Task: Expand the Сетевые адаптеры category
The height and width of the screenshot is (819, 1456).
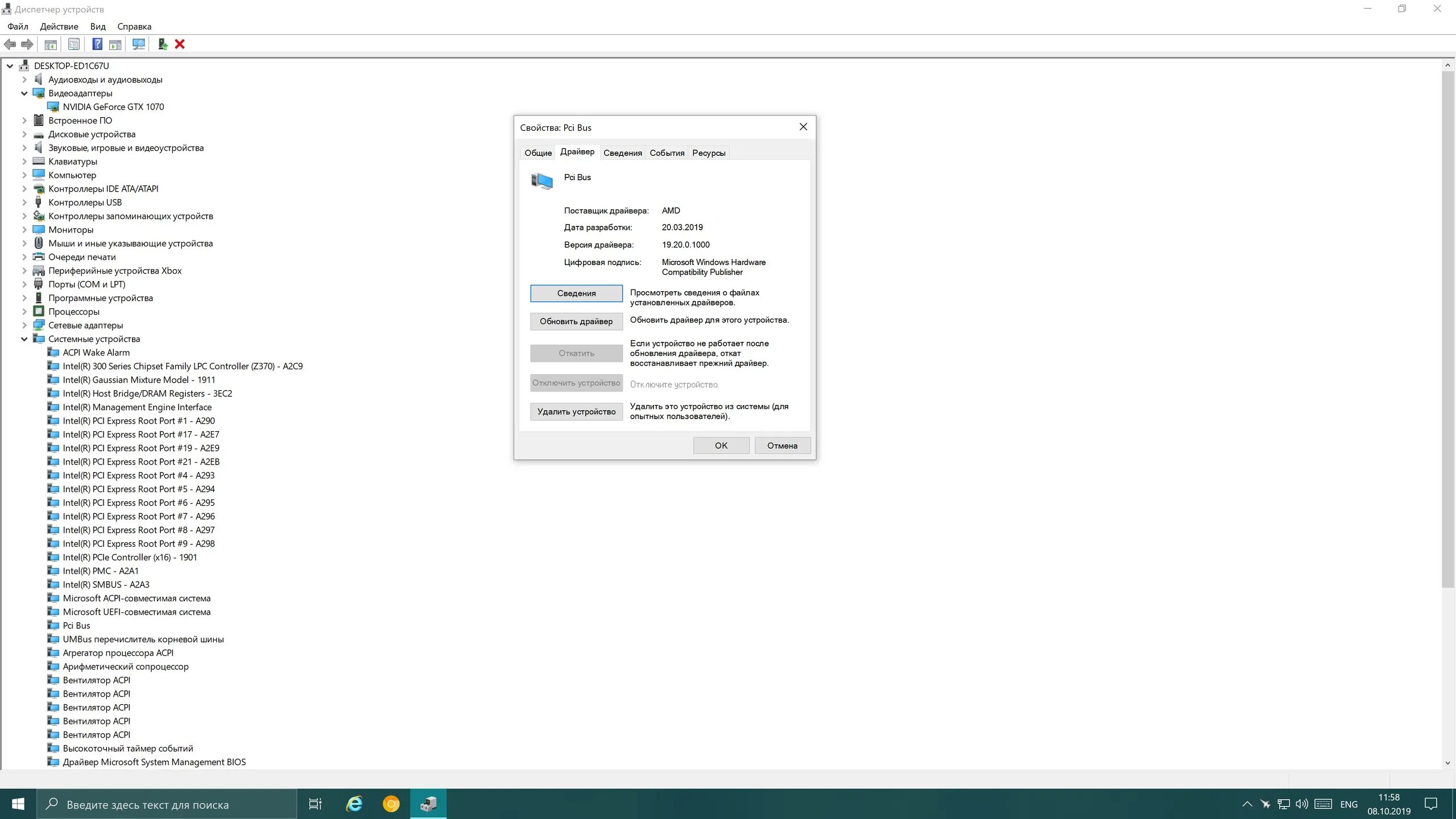Action: point(24,325)
